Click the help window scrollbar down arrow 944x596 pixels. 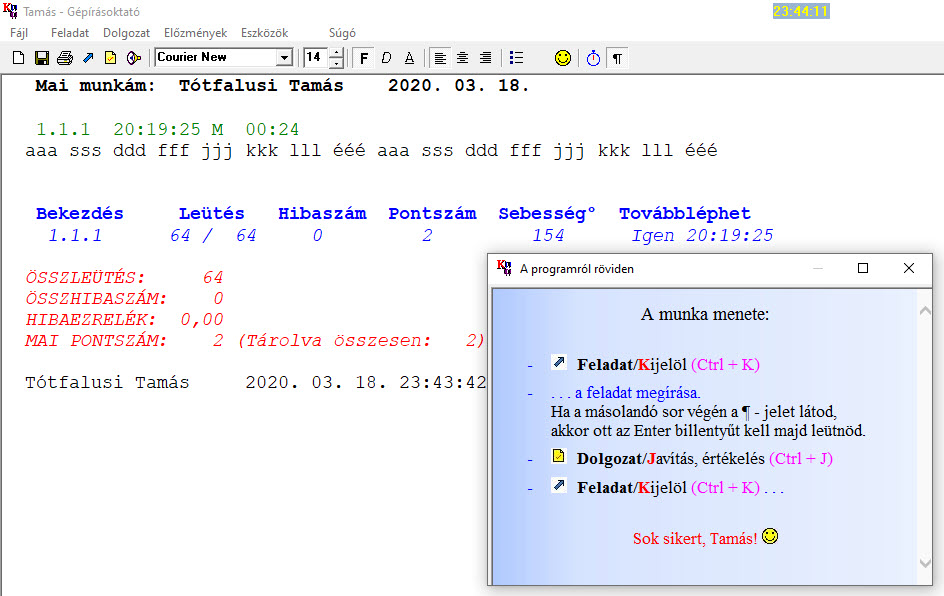(x=925, y=563)
